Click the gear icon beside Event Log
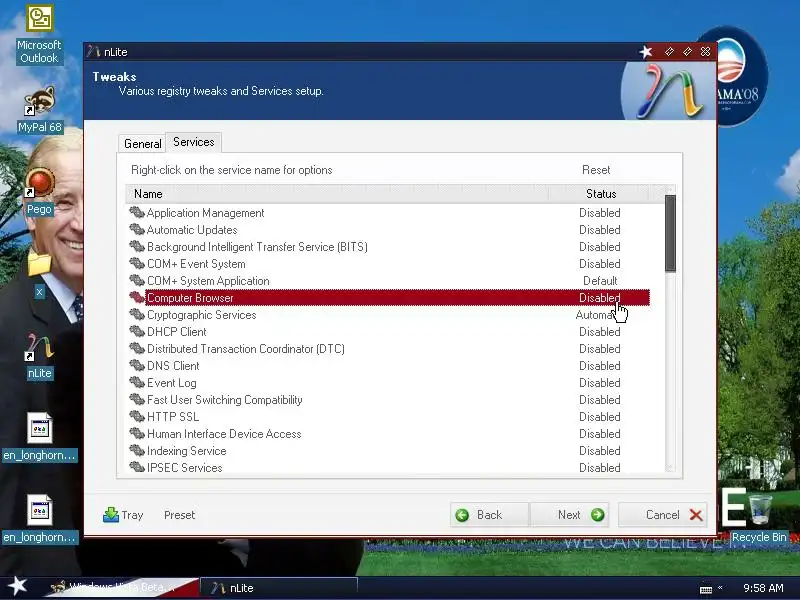The image size is (800, 600). tap(137, 382)
